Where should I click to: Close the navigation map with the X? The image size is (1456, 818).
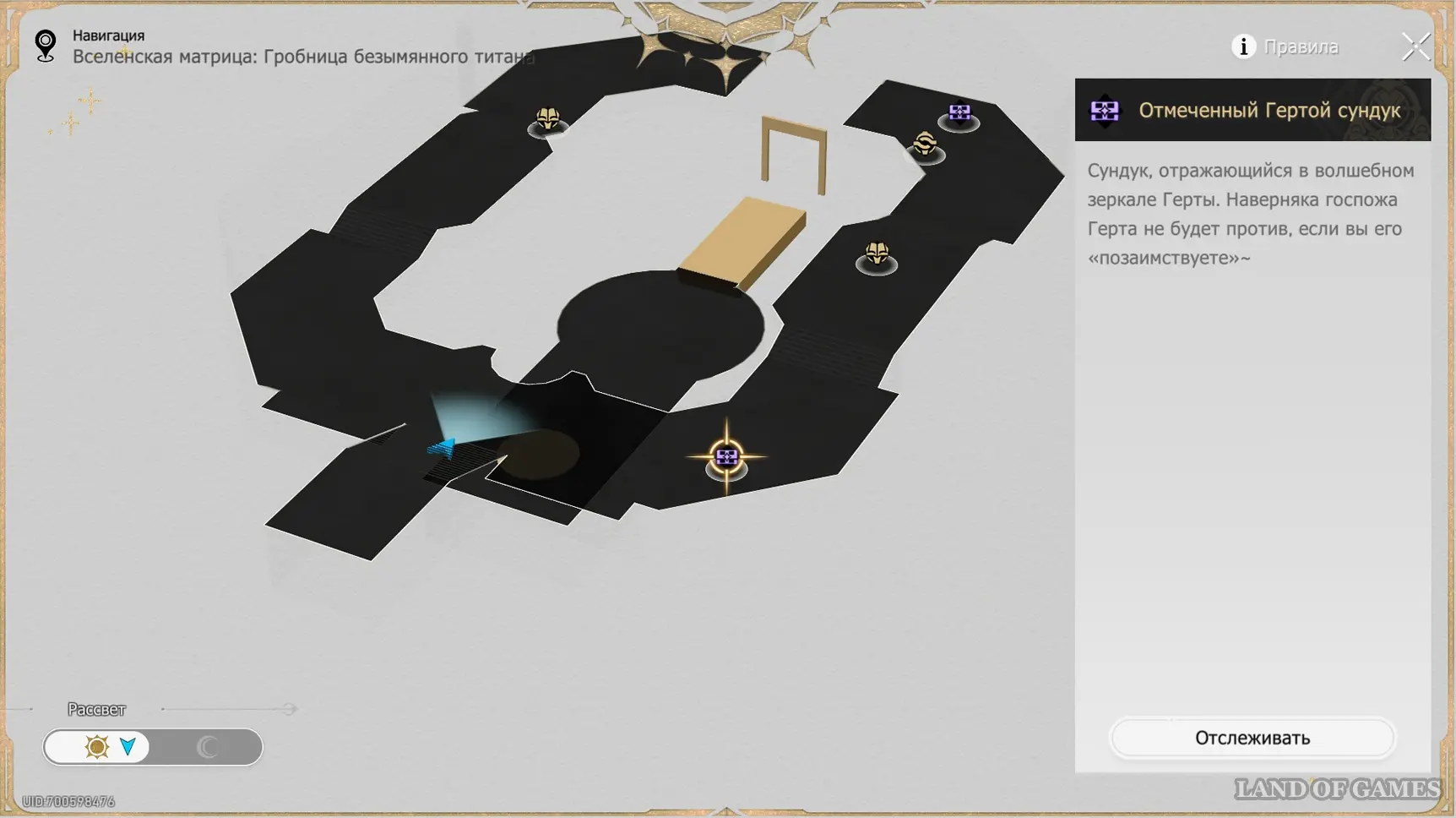(1415, 46)
